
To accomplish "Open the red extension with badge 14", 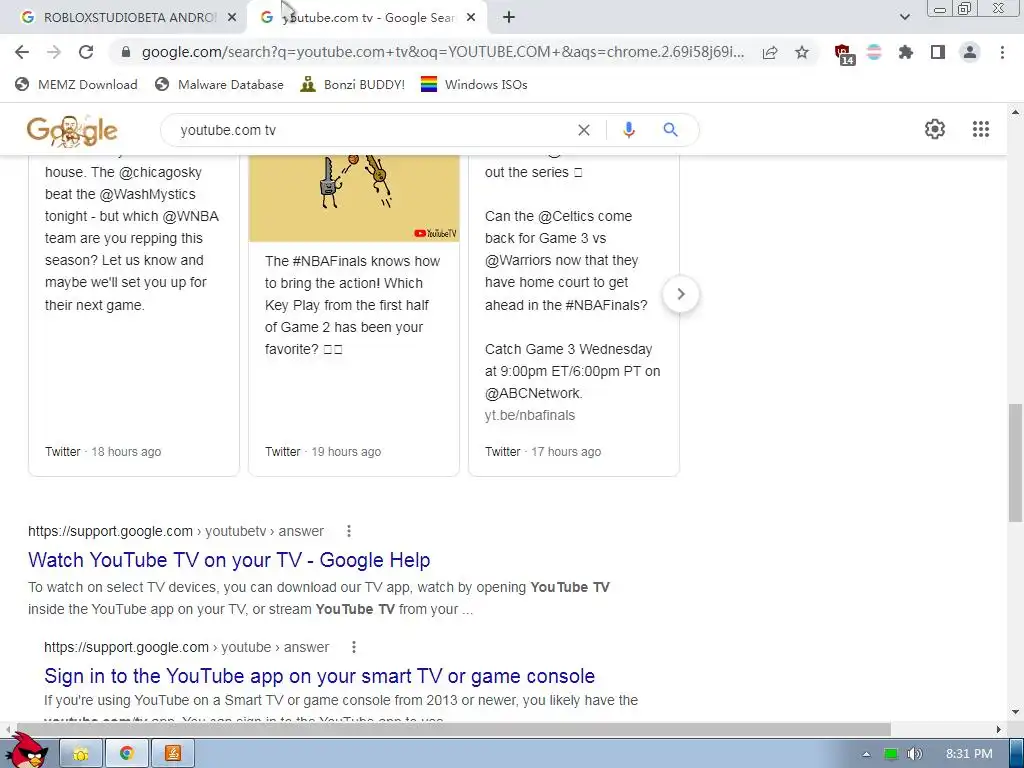I will click(x=844, y=54).
